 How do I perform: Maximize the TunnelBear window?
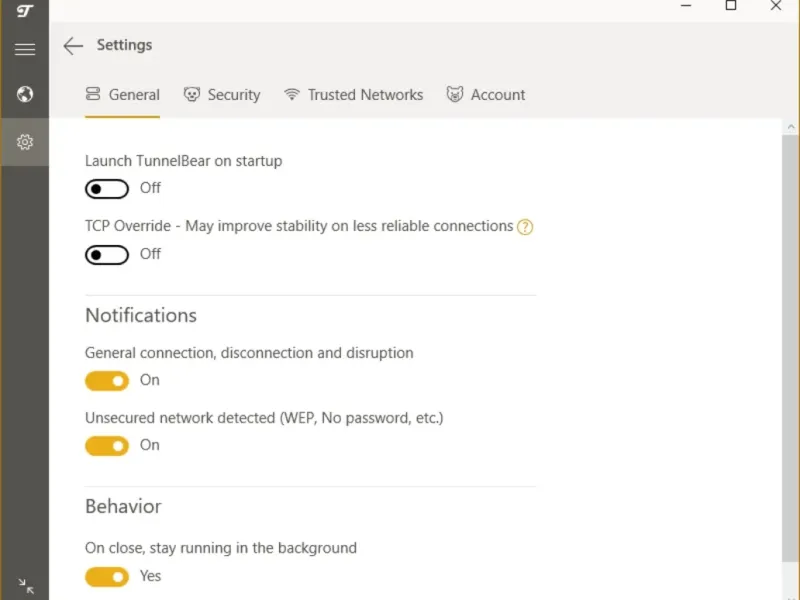(731, 6)
